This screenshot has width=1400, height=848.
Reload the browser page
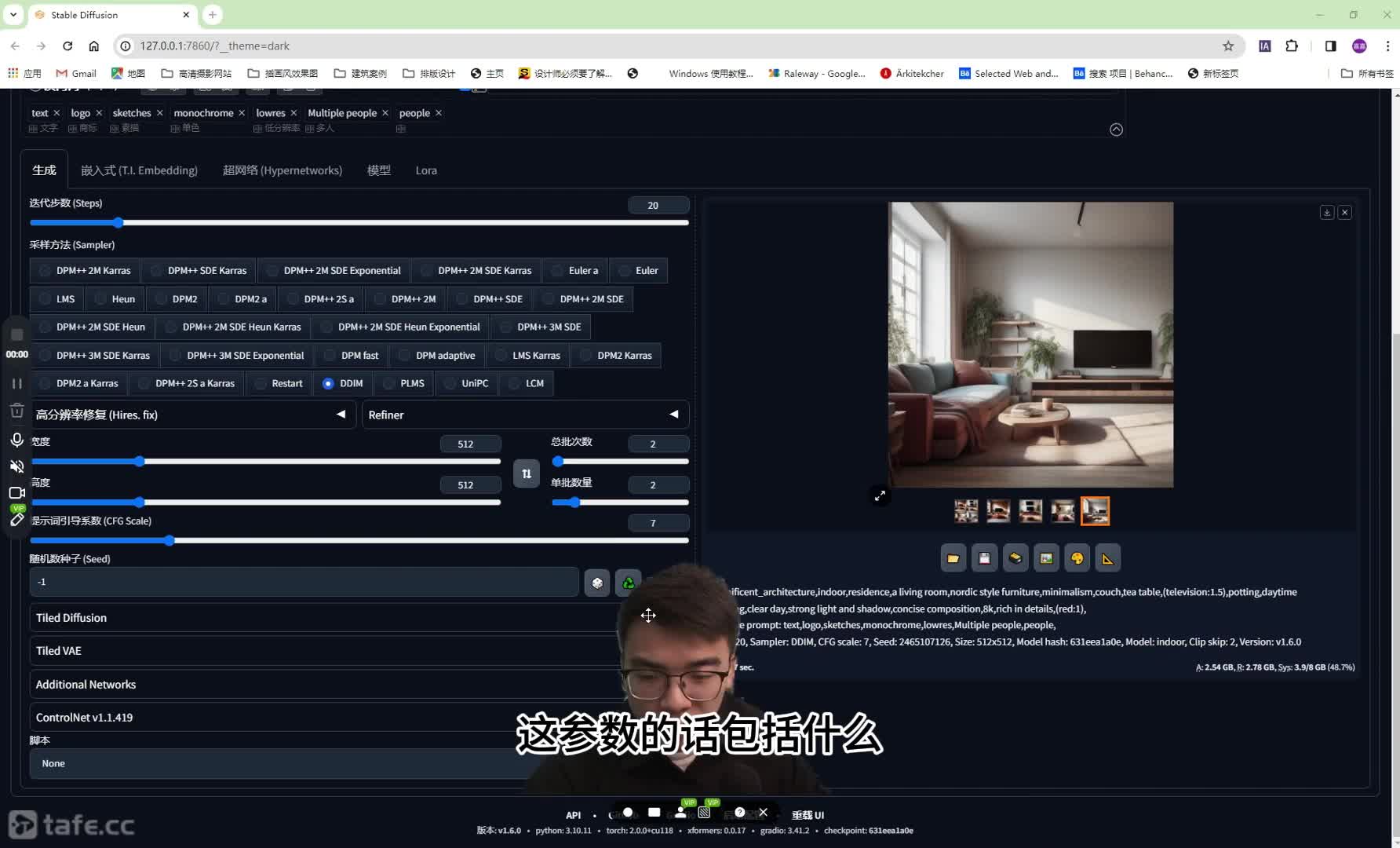click(x=67, y=46)
